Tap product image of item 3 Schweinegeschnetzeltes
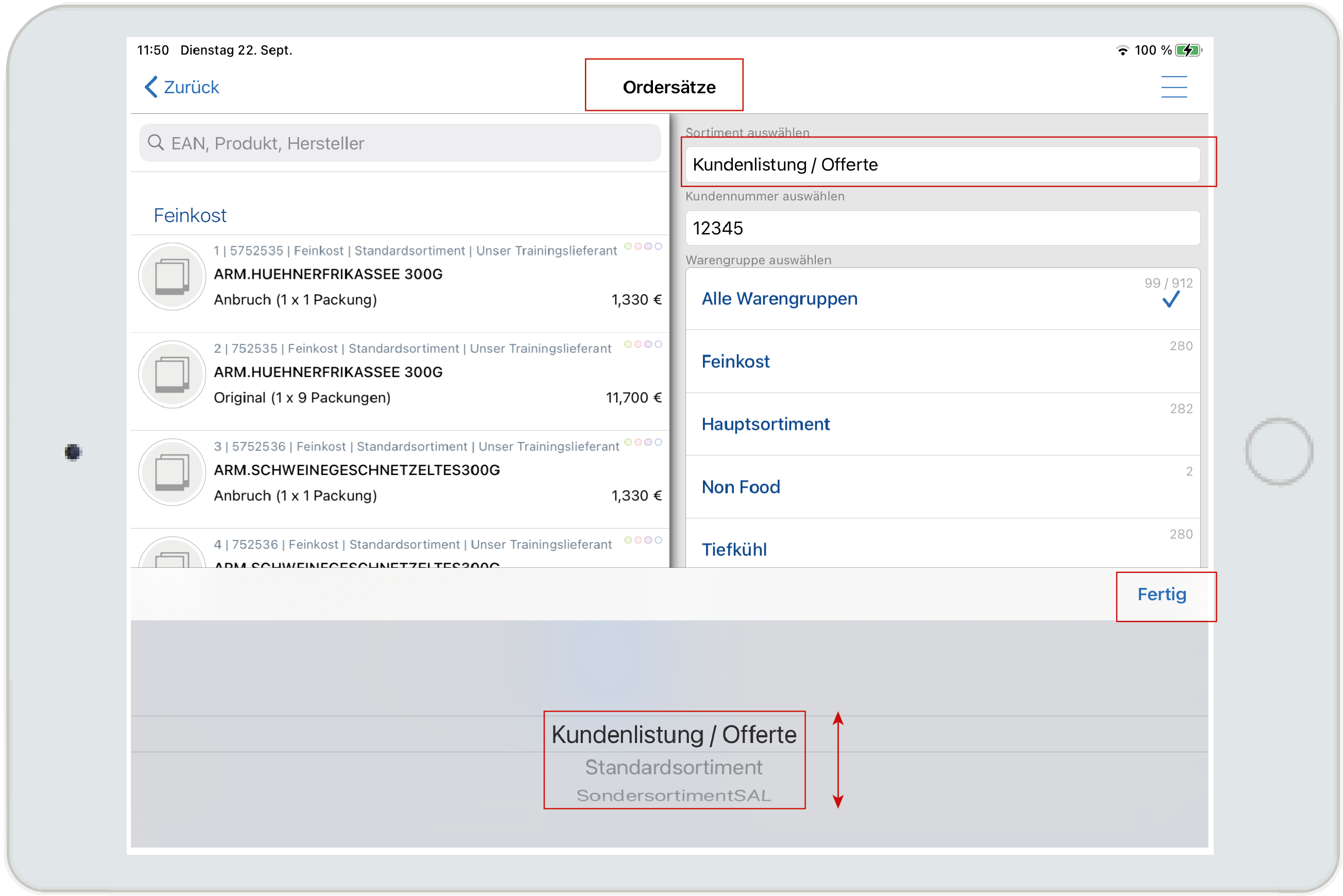The width and height of the screenshot is (1343, 896). click(172, 472)
